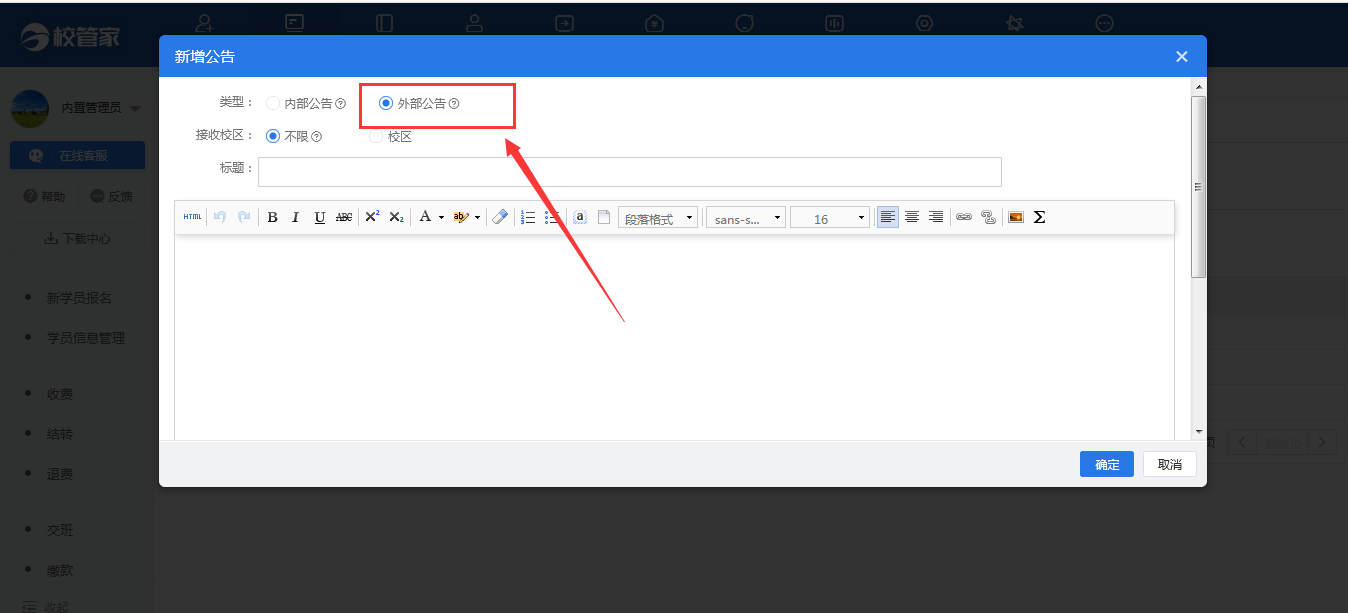Open the sans-serif font family dropdown
This screenshot has width=1348, height=613.
[x=746, y=218]
